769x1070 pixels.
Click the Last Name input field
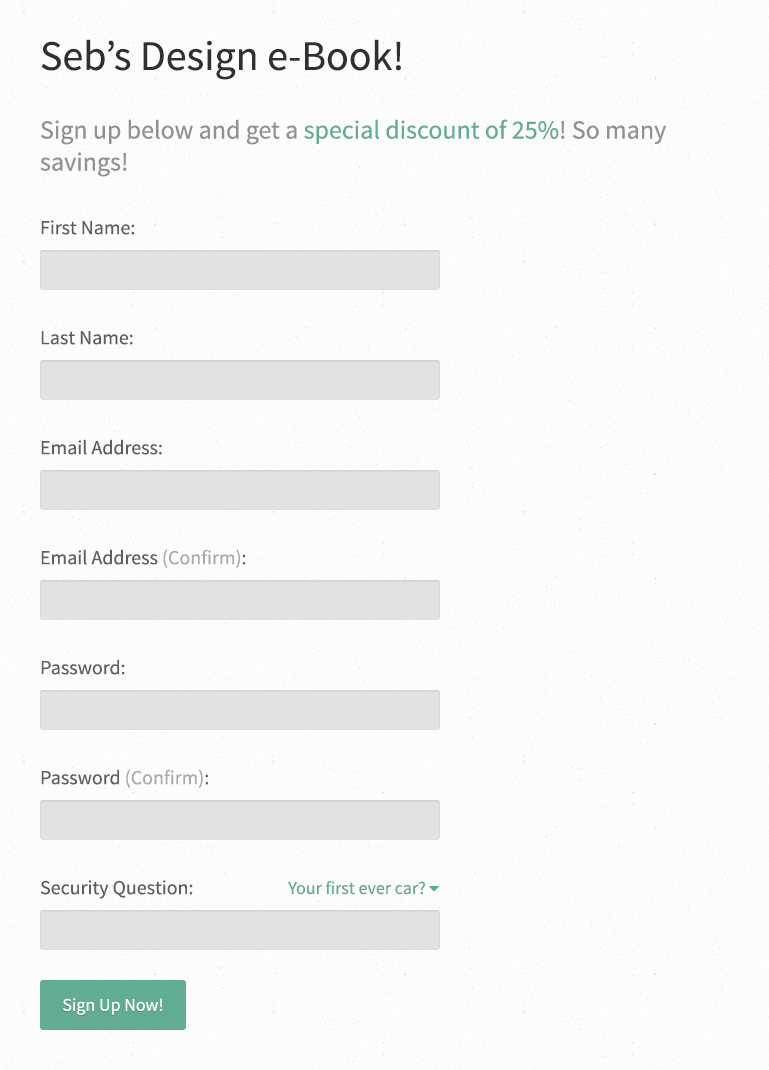pos(240,379)
